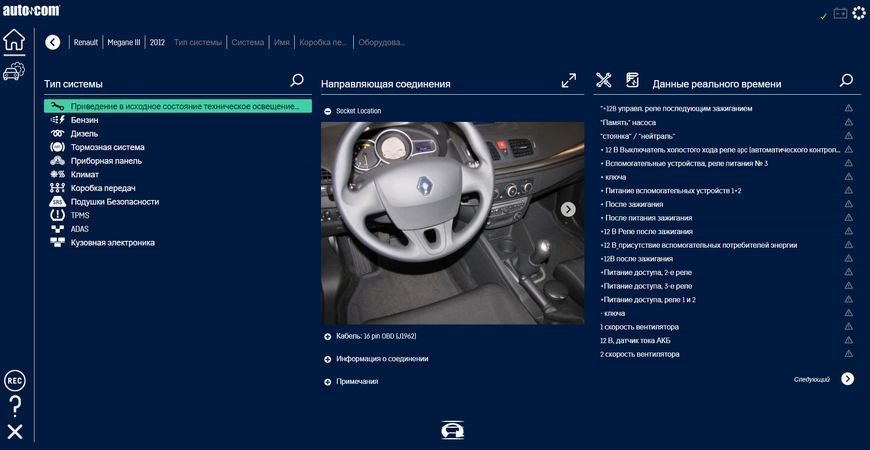
Task: Click Имя breadcrumb step
Action: (281, 42)
